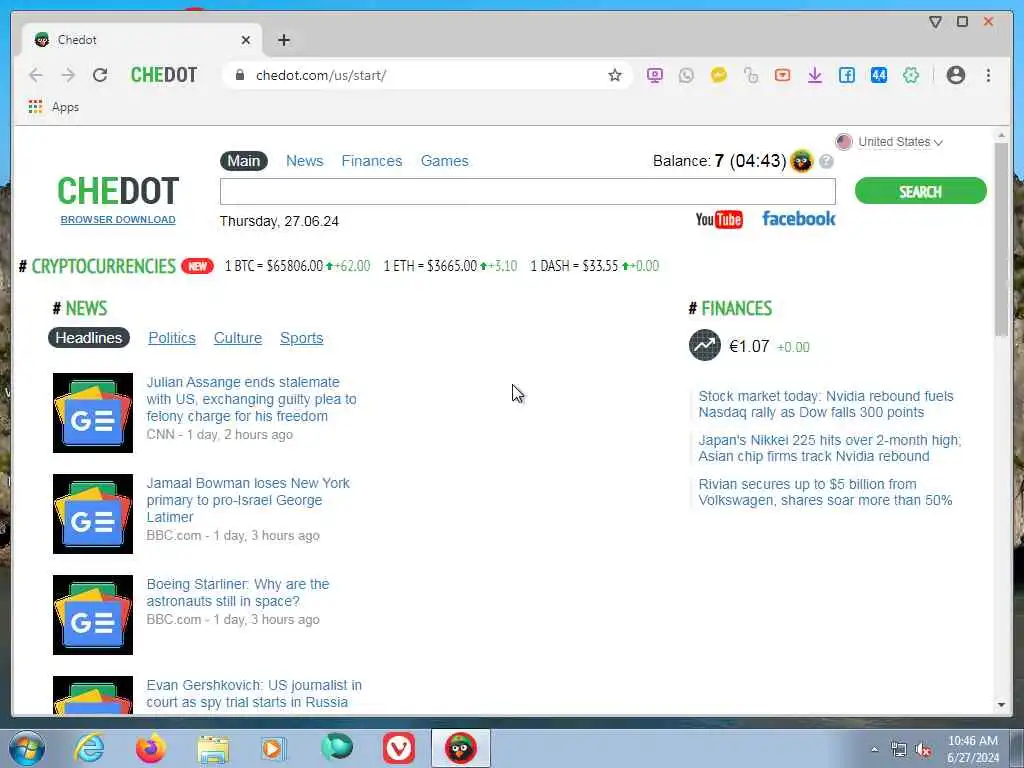Click the Boeing Starliner article thumbnail
Image resolution: width=1024 pixels, height=768 pixels.
pyautogui.click(x=93, y=615)
